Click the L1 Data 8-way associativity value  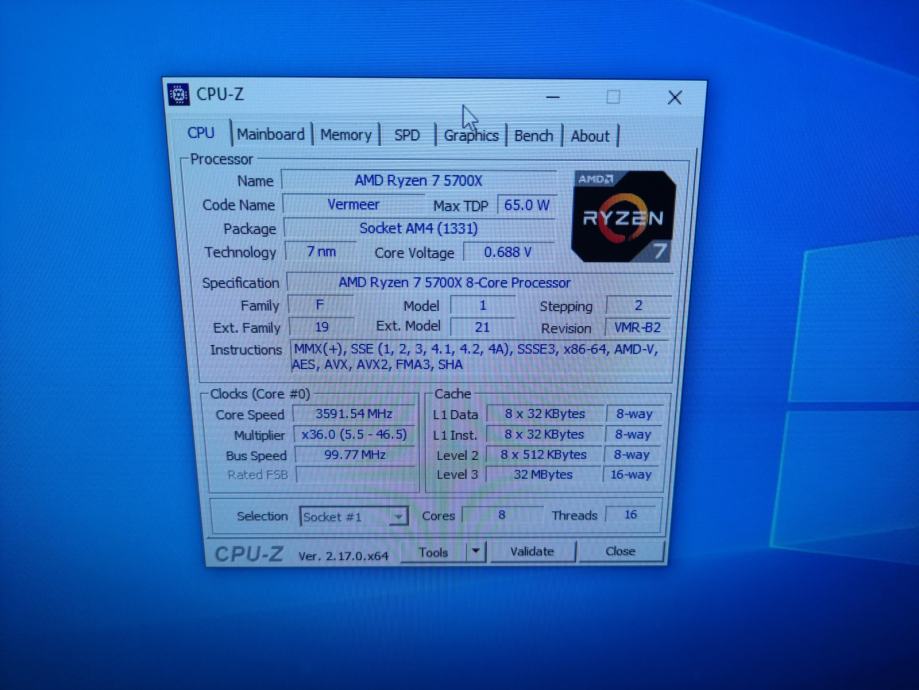tap(634, 414)
